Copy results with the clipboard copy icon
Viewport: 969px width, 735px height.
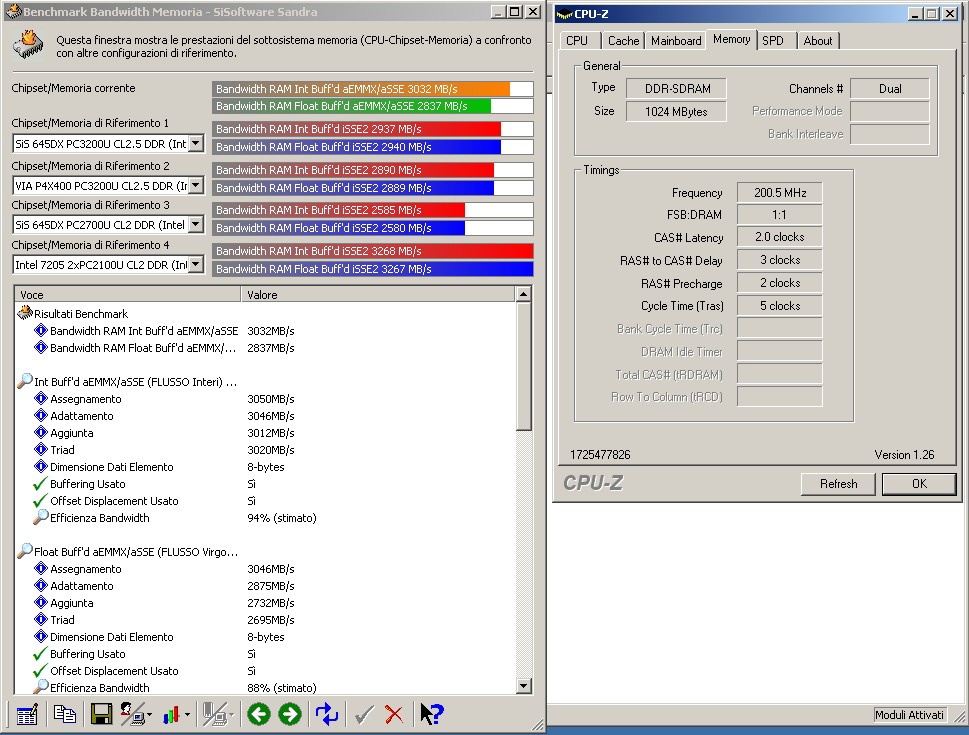point(64,715)
